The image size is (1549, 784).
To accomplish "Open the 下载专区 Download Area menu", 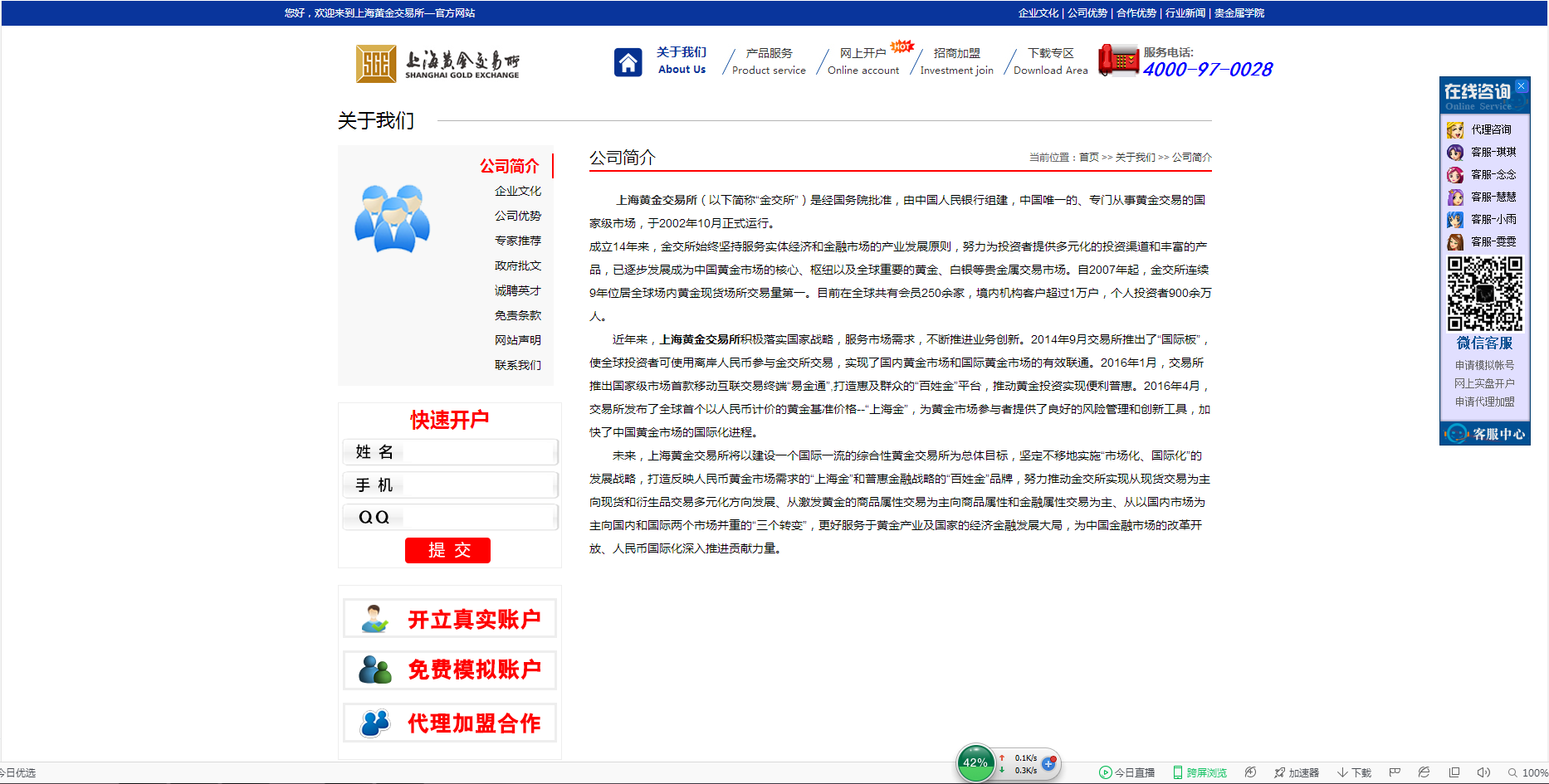I will pyautogui.click(x=1050, y=61).
